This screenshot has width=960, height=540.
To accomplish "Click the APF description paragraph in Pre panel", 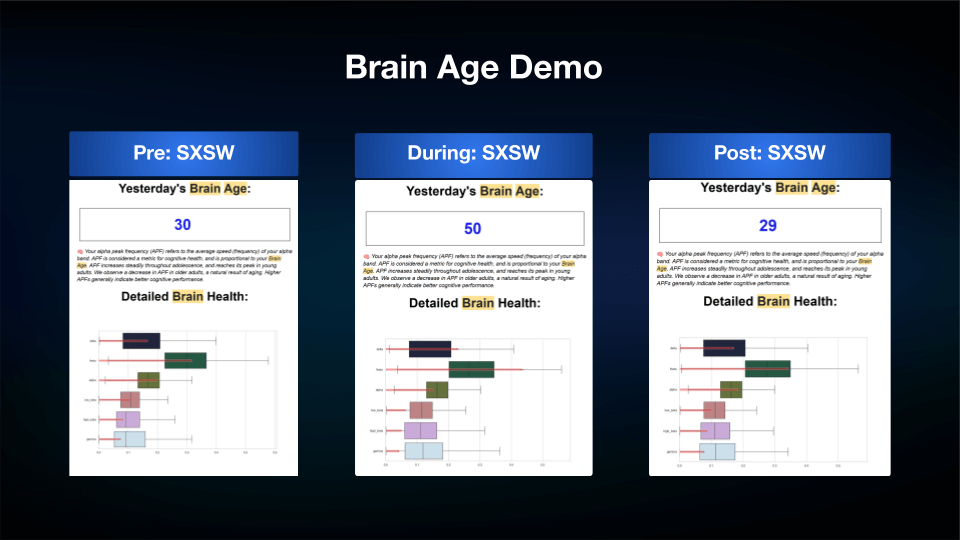I will pyautogui.click(x=184, y=265).
